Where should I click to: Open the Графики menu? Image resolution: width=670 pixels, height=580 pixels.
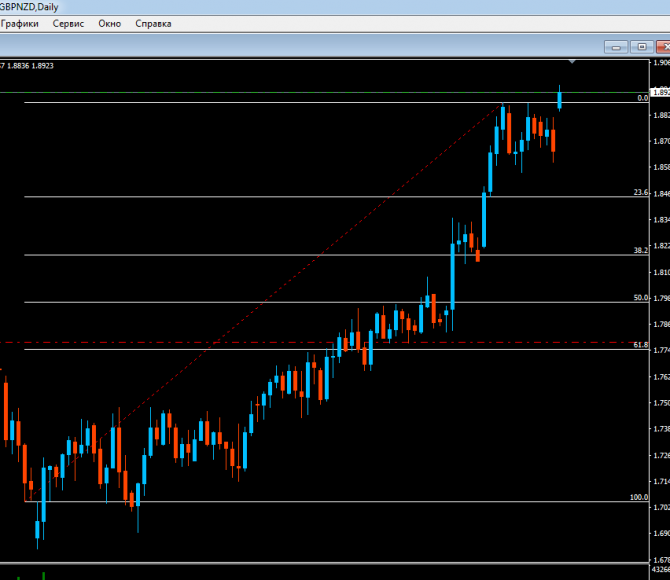click(x=19, y=24)
